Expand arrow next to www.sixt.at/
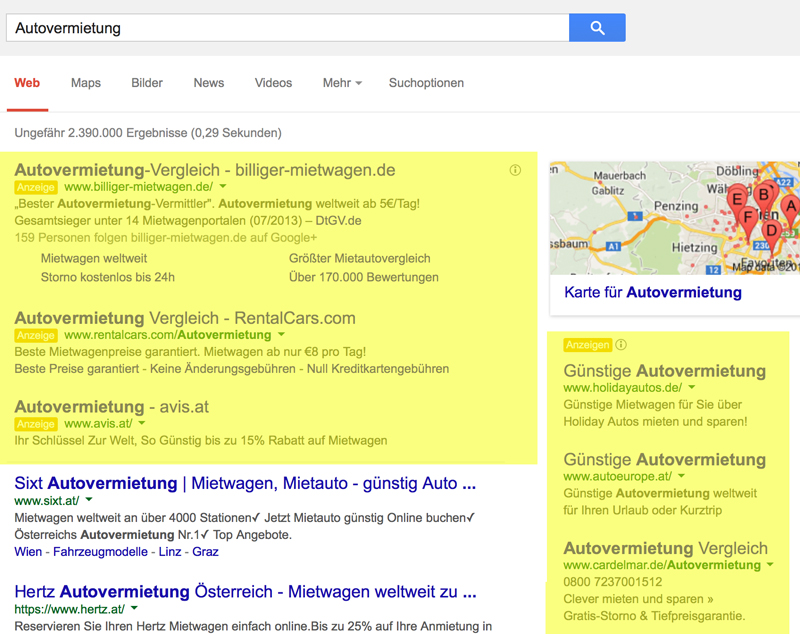This screenshot has width=800, height=634. click(x=89, y=500)
